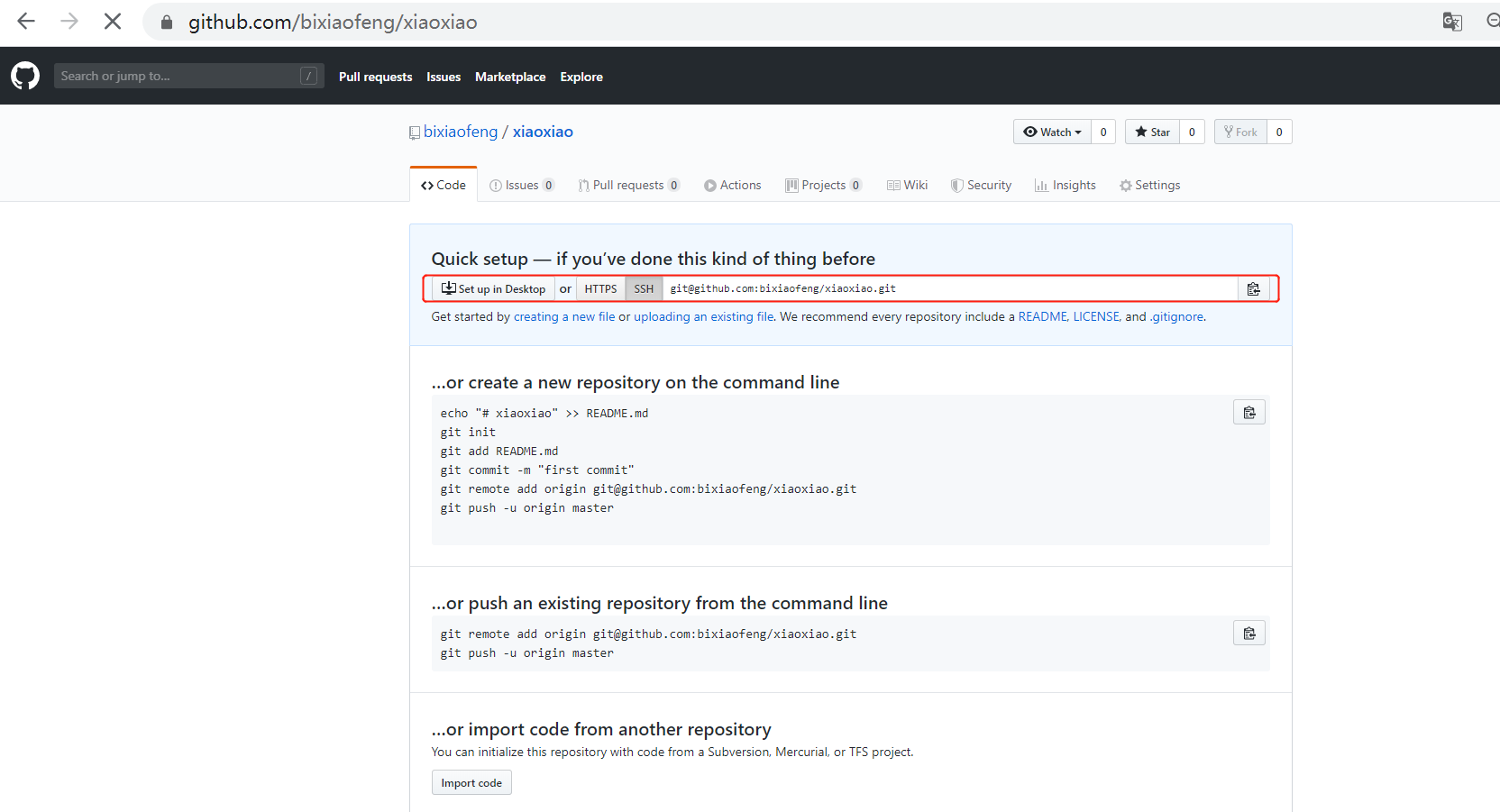
Task: Open the Watch dropdown menu
Action: point(1052,132)
